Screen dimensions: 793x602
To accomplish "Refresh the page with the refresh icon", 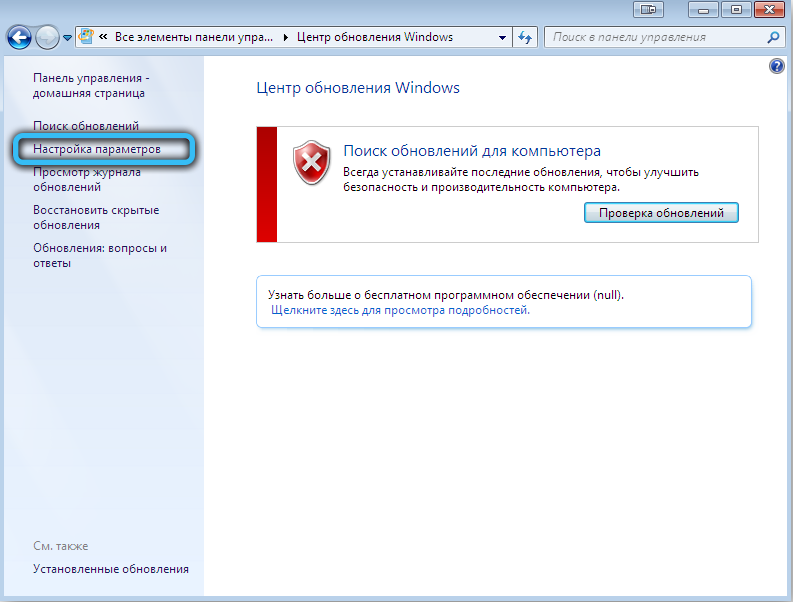I will (525, 37).
